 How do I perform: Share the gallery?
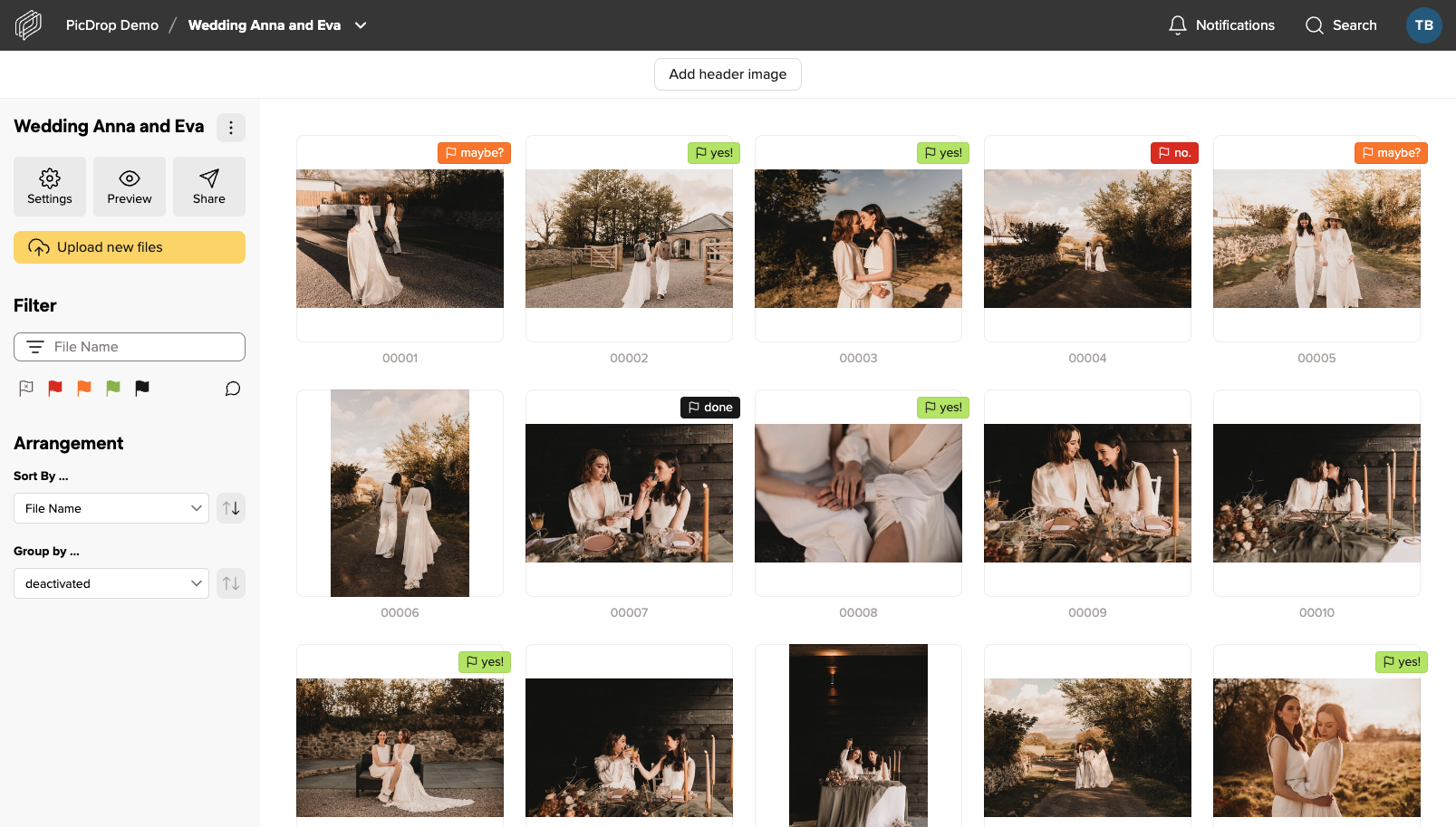pos(209,187)
